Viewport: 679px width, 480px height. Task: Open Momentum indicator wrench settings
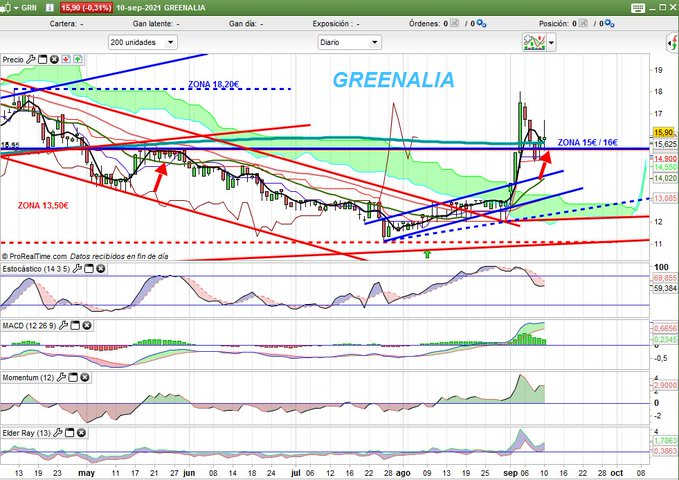[x=61, y=377]
